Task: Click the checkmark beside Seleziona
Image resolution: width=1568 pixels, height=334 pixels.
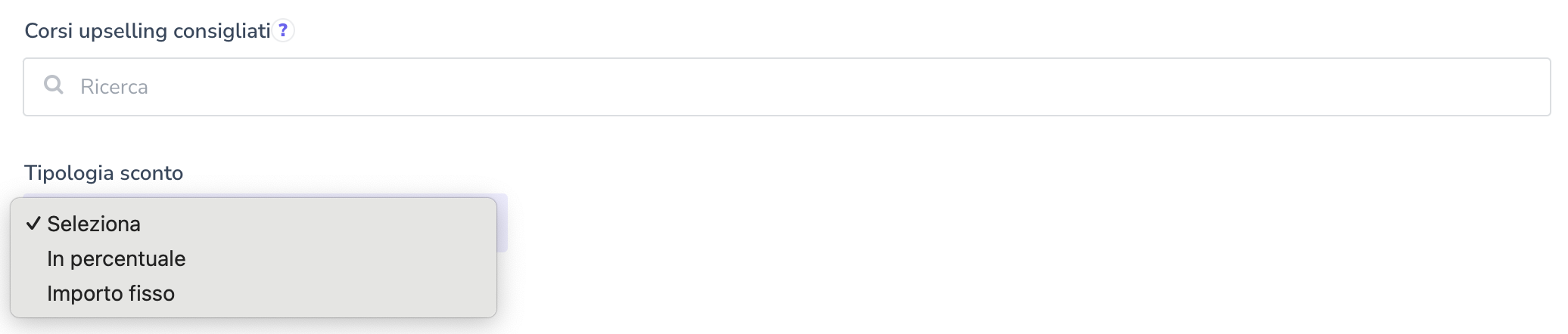Action: pyautogui.click(x=33, y=224)
